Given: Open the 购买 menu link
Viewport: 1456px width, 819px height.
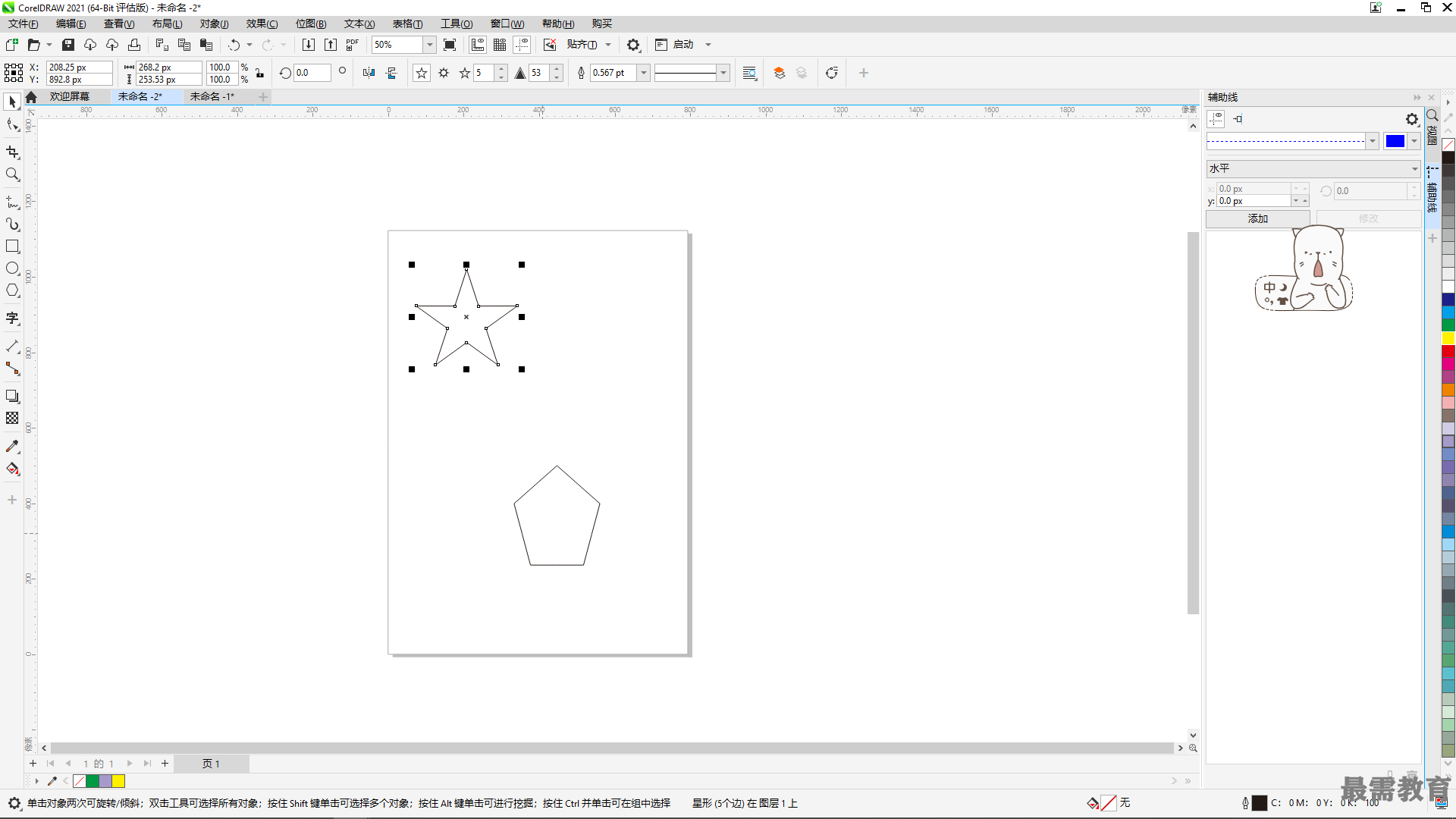Looking at the screenshot, I should (602, 24).
